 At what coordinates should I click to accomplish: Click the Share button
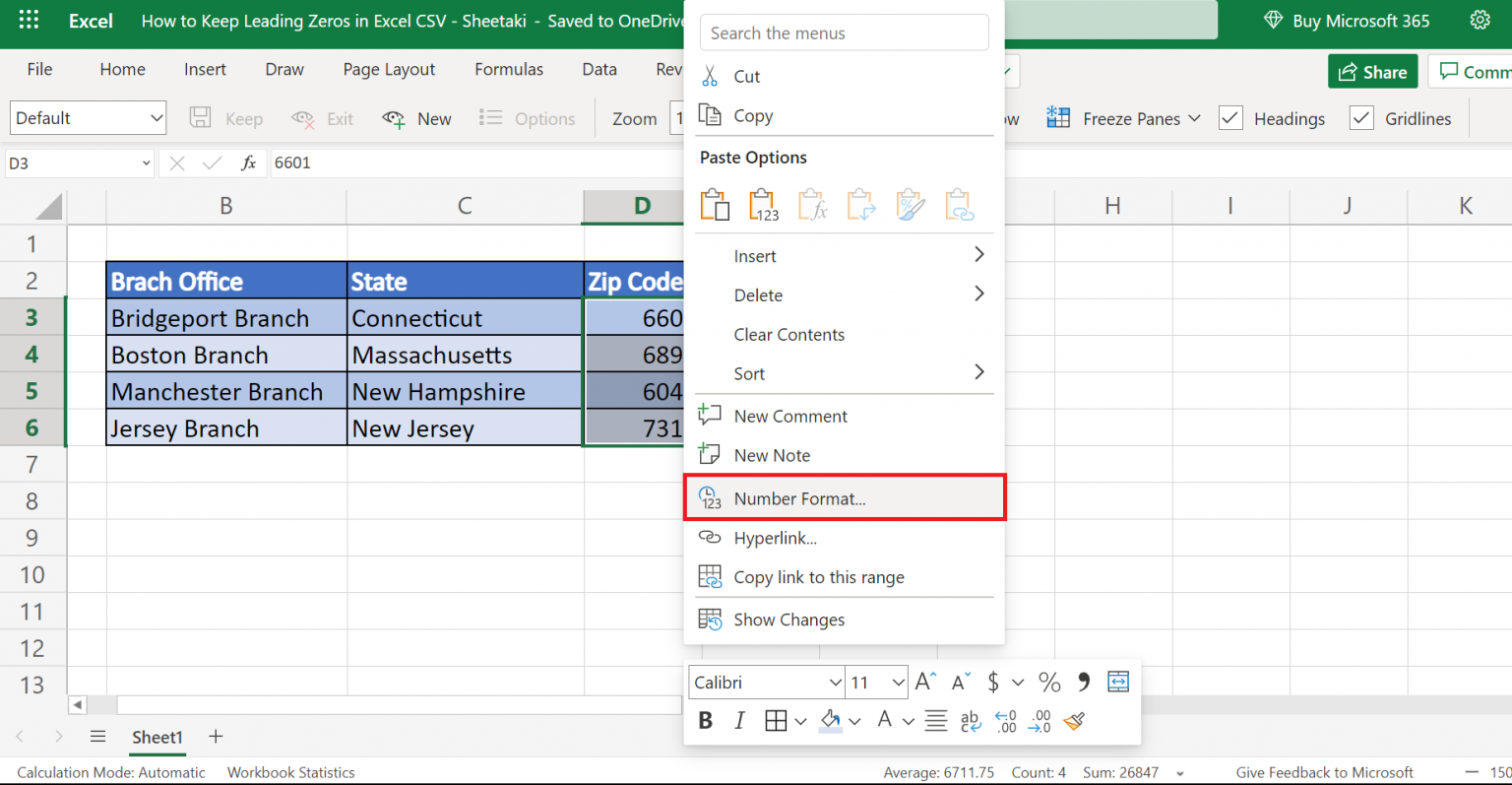(x=1372, y=71)
